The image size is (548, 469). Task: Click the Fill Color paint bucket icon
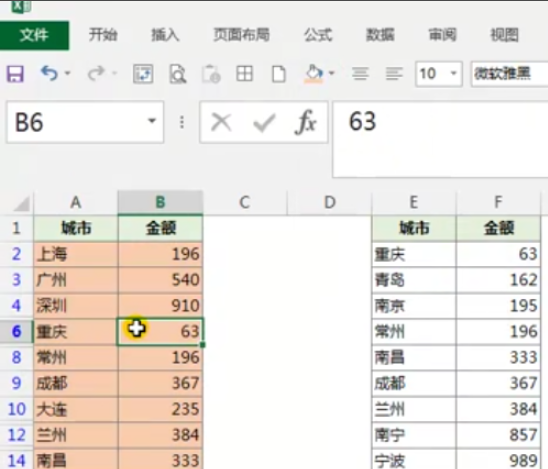pos(313,74)
